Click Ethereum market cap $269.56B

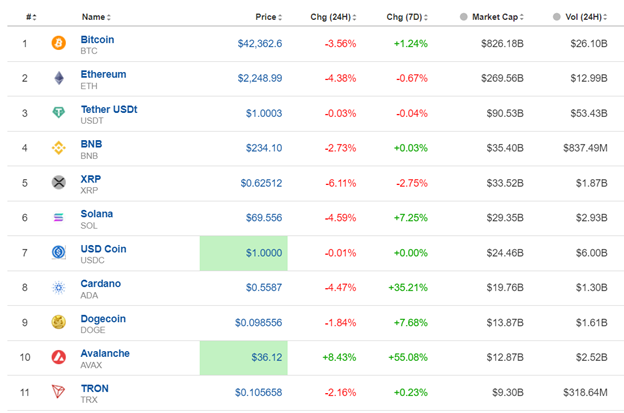point(502,78)
